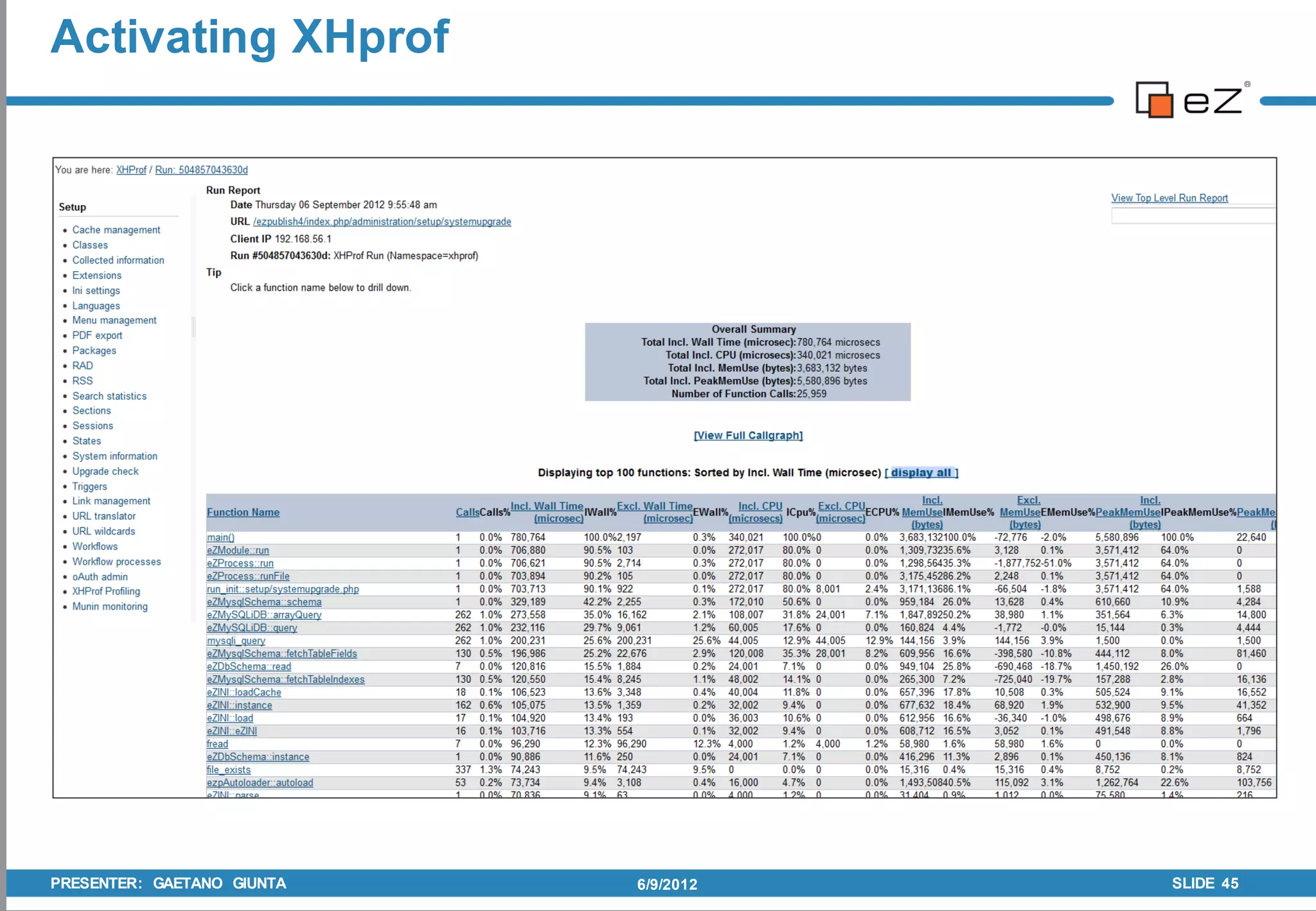
Task: Open the systemupgrade URL link
Action: click(x=382, y=222)
